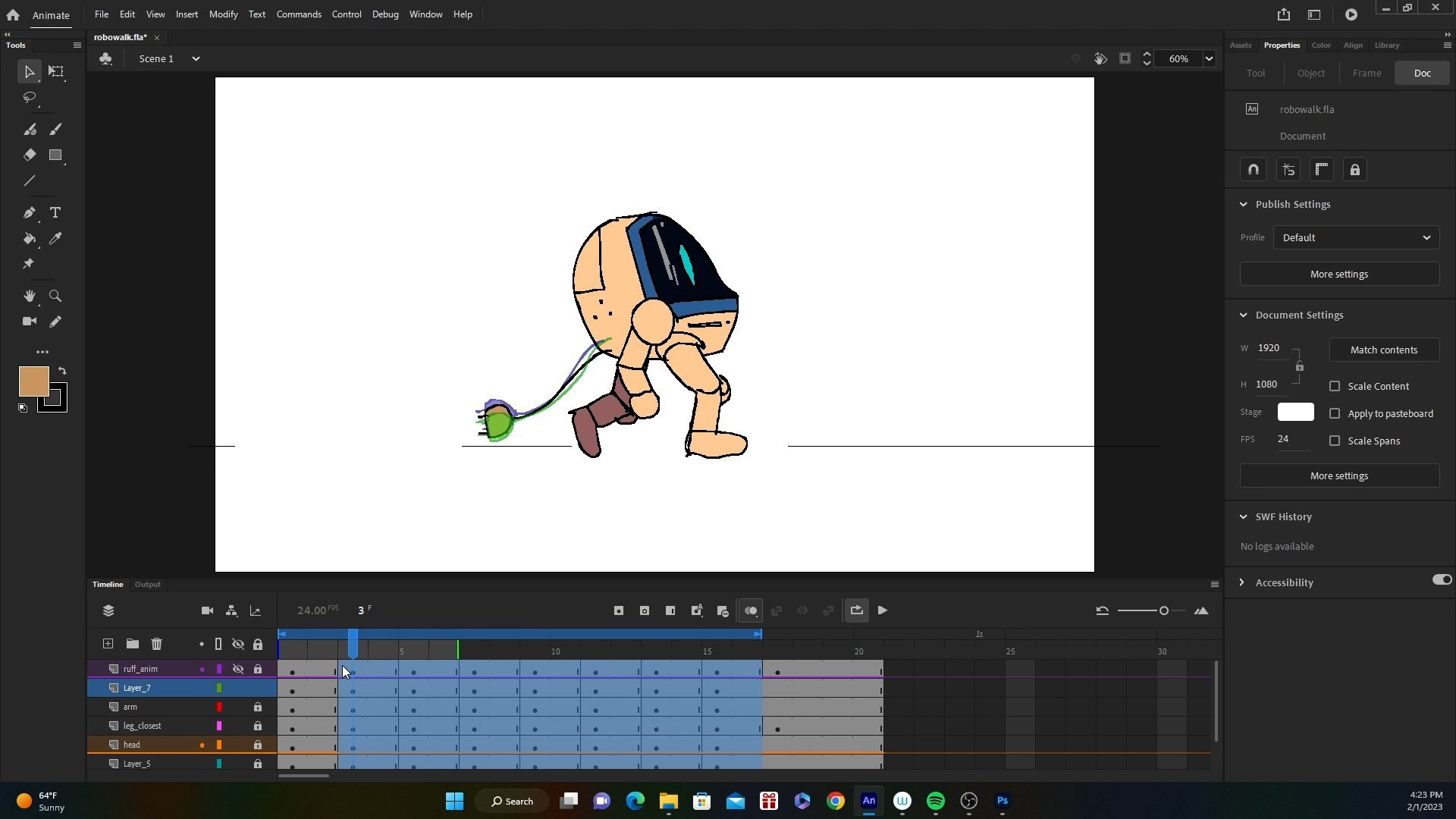The width and height of the screenshot is (1456, 819).
Task: Enable Scale Spans checkbox
Action: pyautogui.click(x=1336, y=441)
